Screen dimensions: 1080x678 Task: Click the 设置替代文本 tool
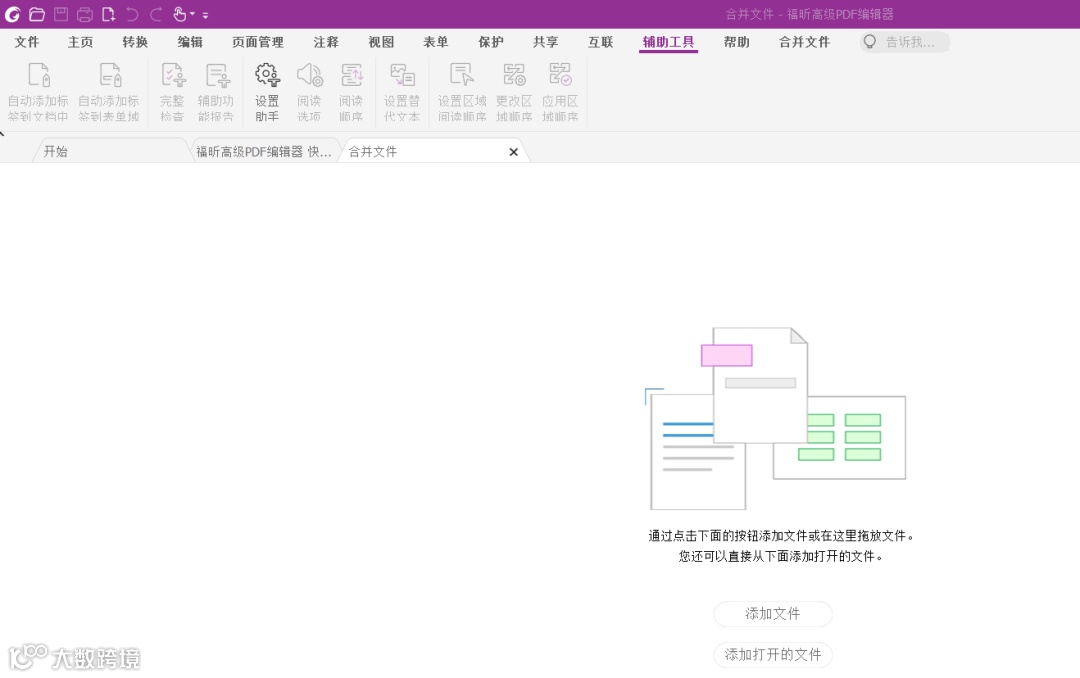point(402,92)
